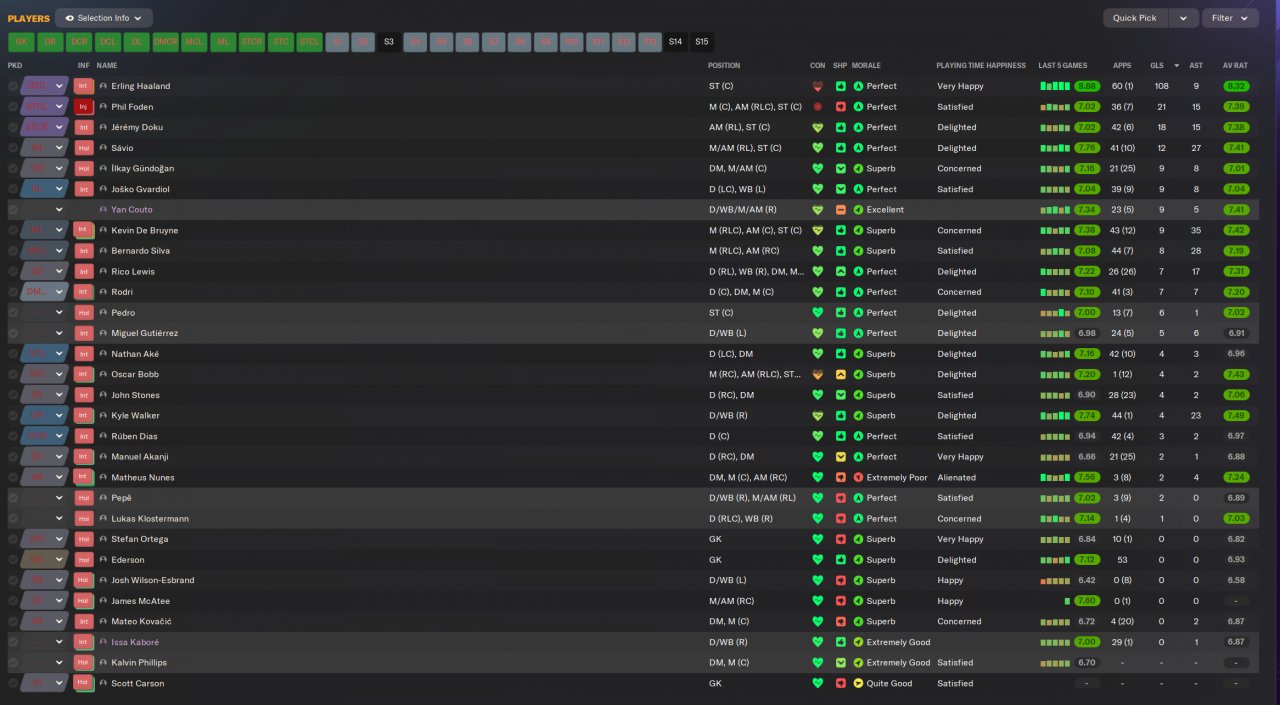This screenshot has width=1280, height=705.
Task: Open the Selection Info dropdown
Action: click(x=104, y=18)
